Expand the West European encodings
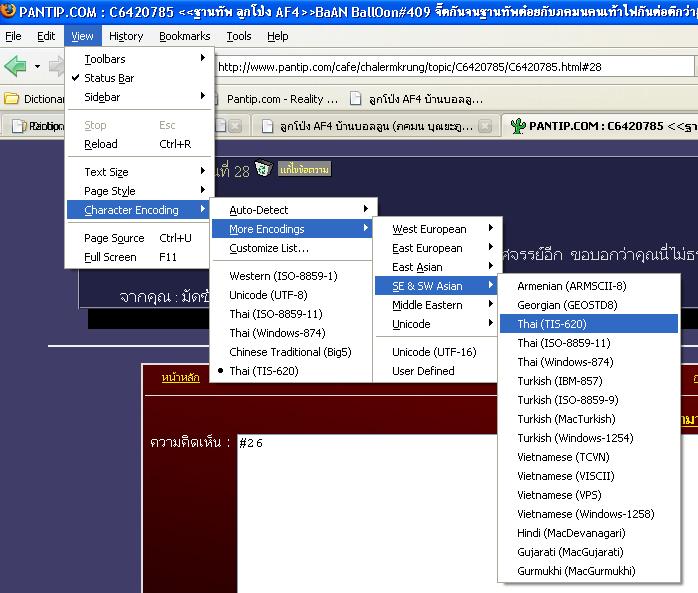The image size is (698, 593). click(x=437, y=229)
